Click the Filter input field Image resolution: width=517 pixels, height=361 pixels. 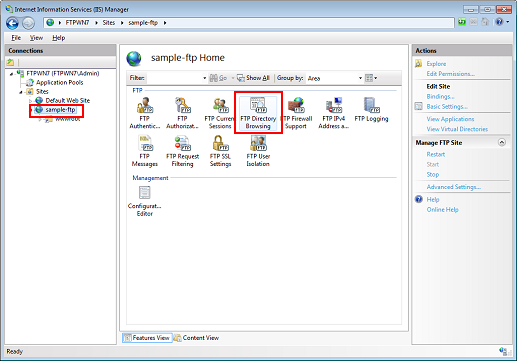(174, 78)
